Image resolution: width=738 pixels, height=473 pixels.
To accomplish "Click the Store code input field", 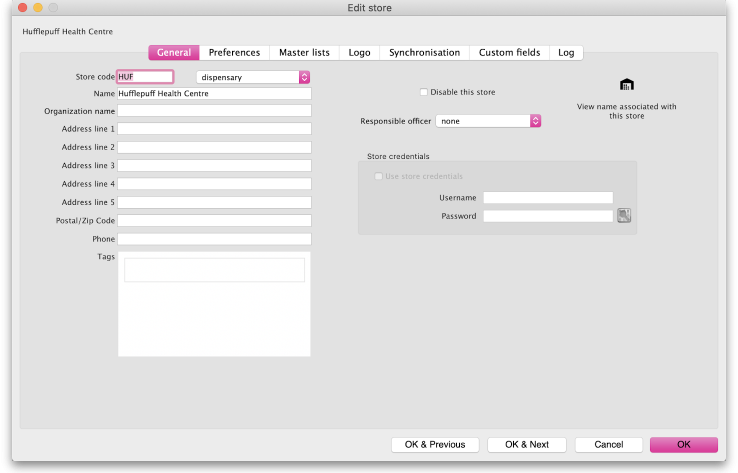I will tap(145, 77).
